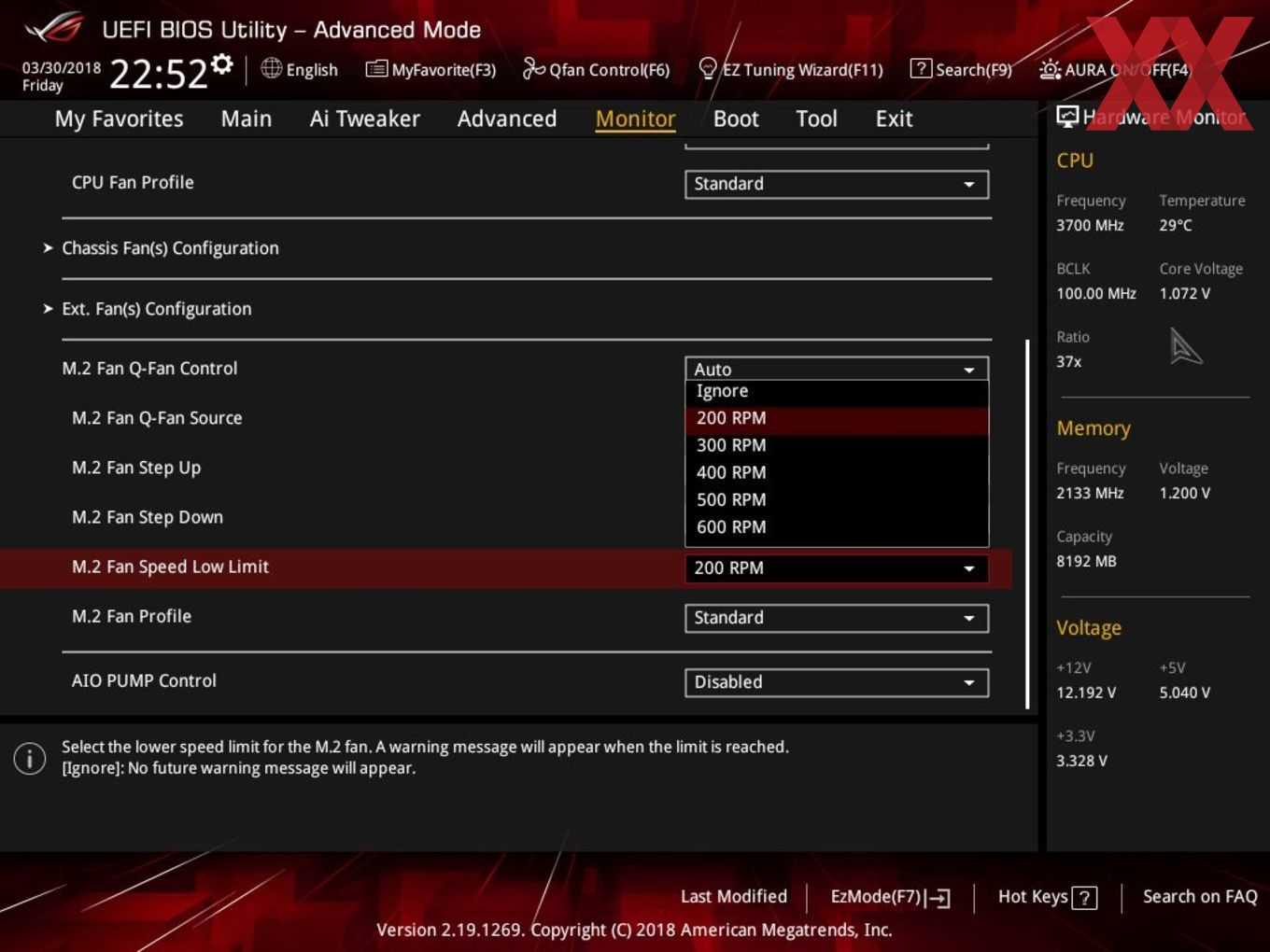1270x952 pixels.
Task: Click the CPU frequency value 3700 MHz
Action: (x=1090, y=225)
